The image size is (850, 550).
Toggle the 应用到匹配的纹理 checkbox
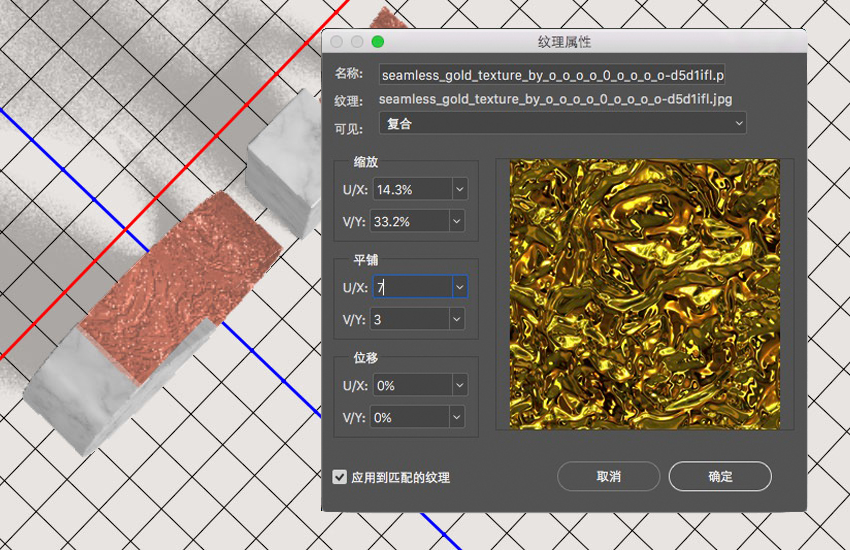[x=339, y=477]
